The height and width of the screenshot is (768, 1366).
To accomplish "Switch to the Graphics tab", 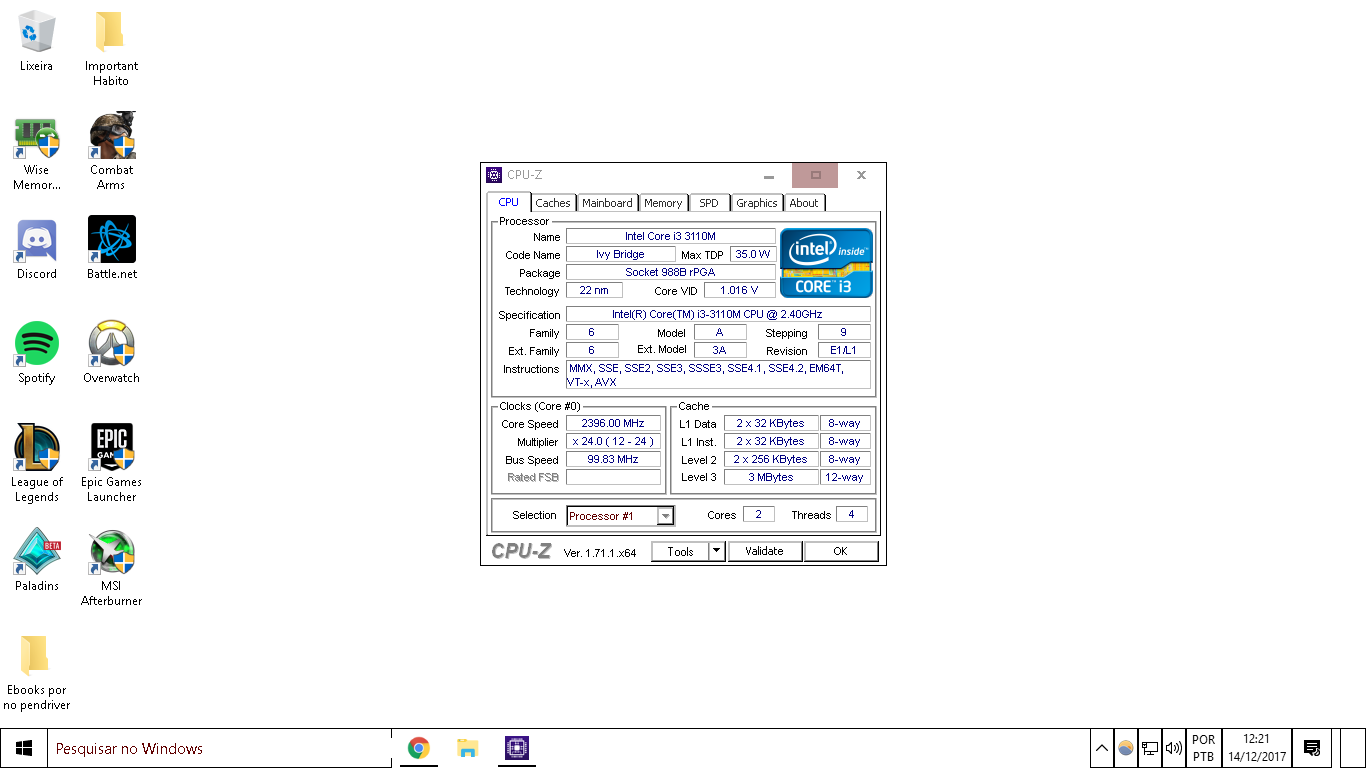I will 757,203.
